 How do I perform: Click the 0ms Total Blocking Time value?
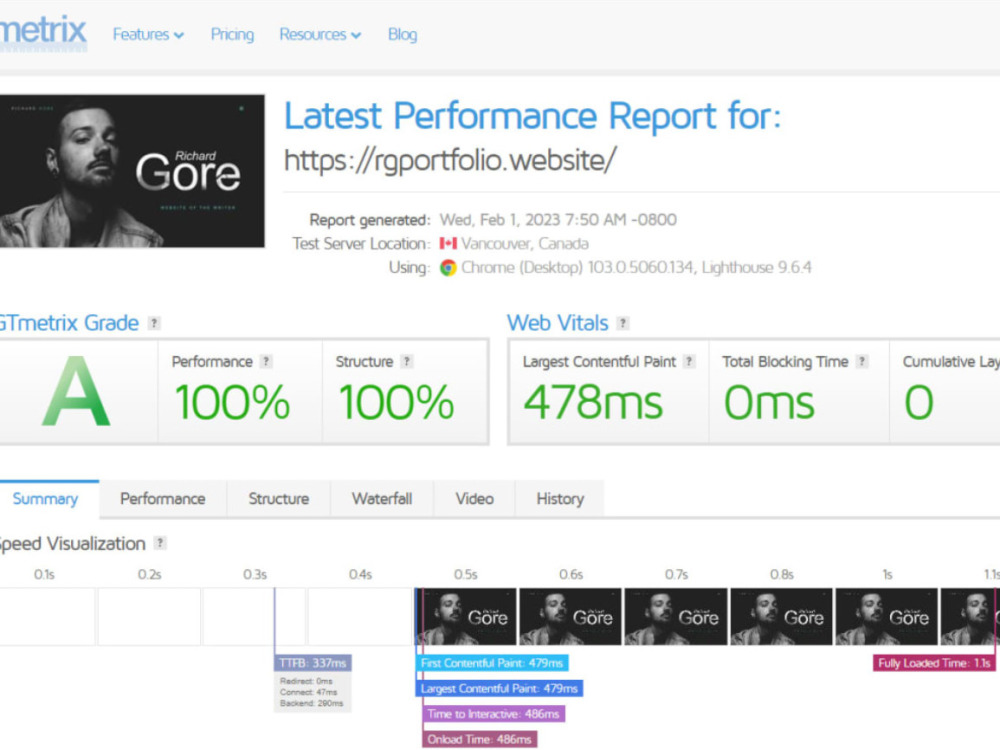(769, 402)
